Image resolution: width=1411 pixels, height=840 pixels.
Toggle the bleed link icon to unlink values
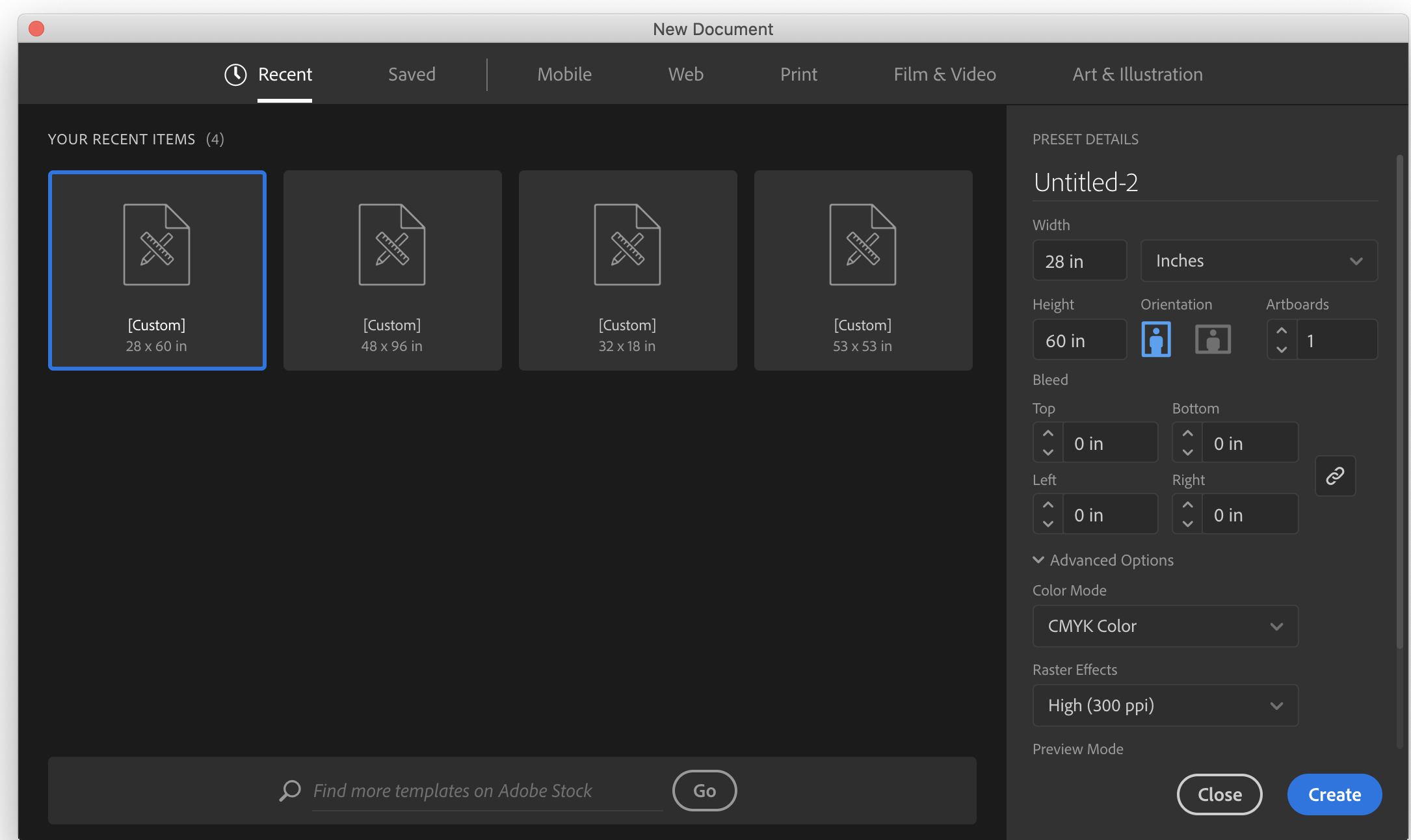1336,476
